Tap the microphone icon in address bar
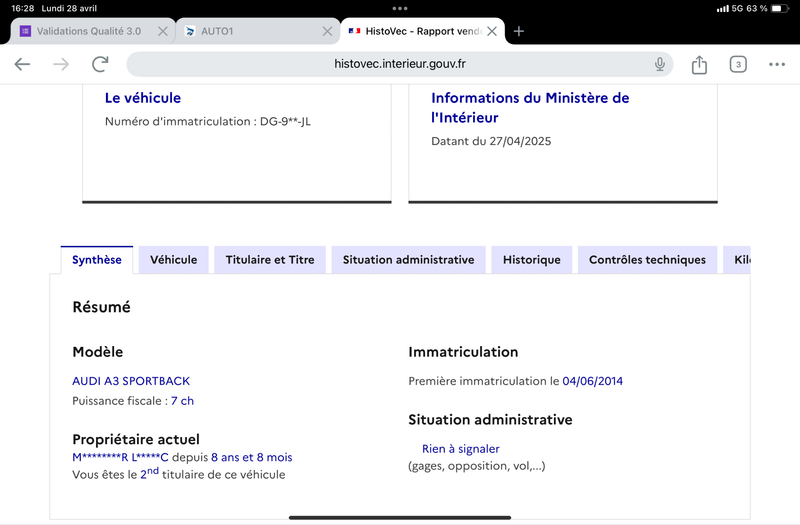The height and width of the screenshot is (525, 800). (x=660, y=64)
